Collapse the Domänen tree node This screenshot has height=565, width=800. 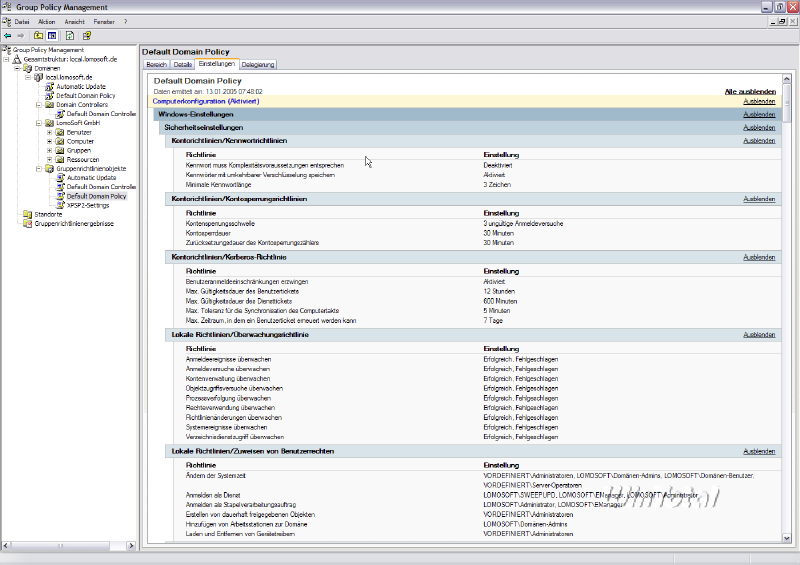(x=16, y=68)
